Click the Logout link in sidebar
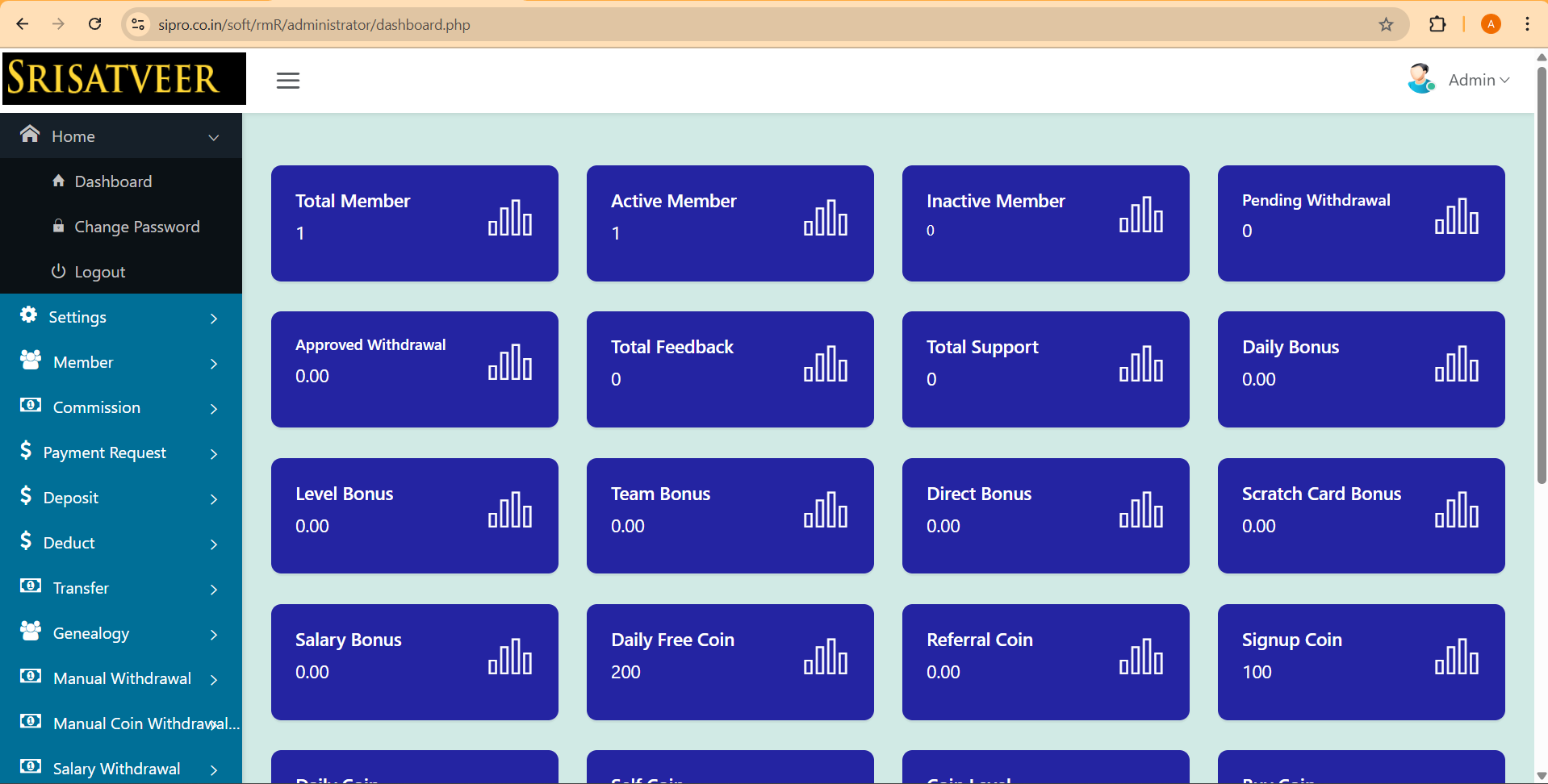This screenshot has height=784, width=1548. coord(99,272)
